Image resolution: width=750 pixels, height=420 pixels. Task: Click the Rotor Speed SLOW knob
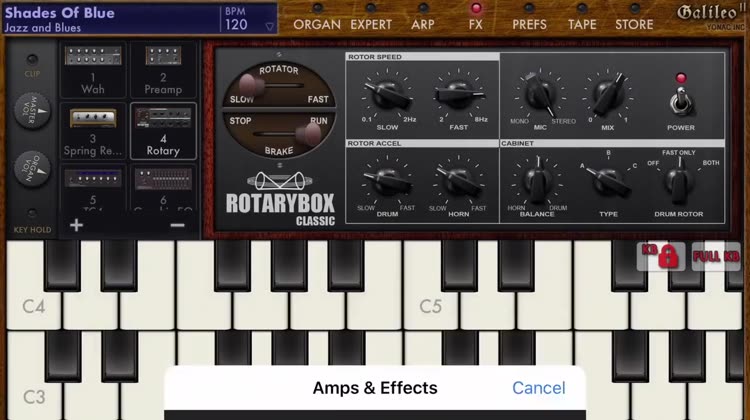[x=387, y=95]
